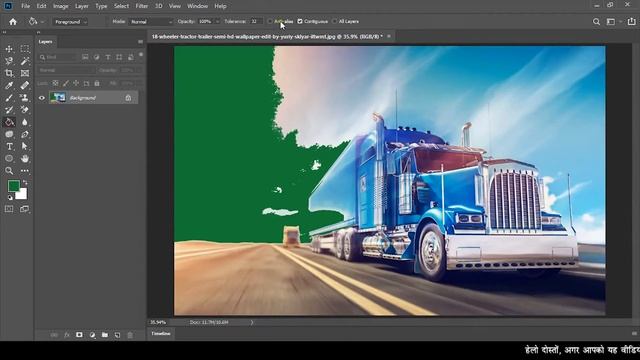Enable the All Layers checkbox

(x=334, y=21)
